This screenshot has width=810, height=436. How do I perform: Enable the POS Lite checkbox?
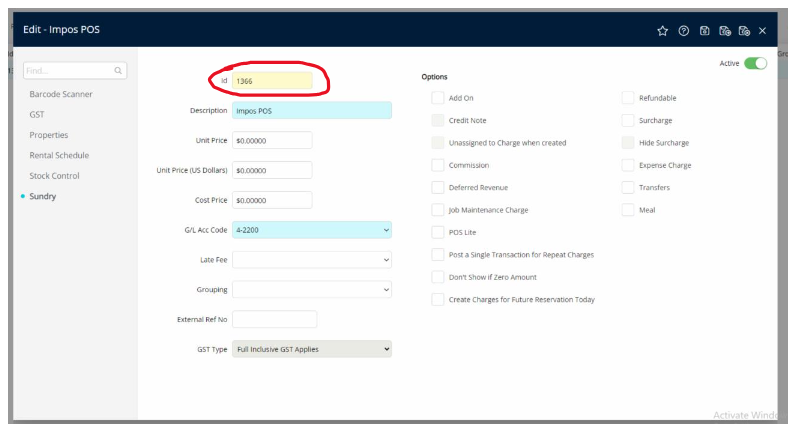tap(438, 232)
